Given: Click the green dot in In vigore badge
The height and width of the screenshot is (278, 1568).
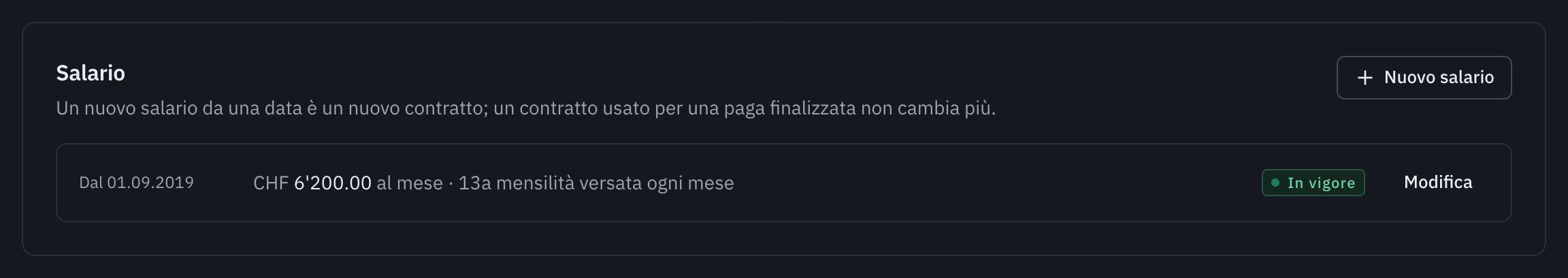Looking at the screenshot, I should (1275, 183).
